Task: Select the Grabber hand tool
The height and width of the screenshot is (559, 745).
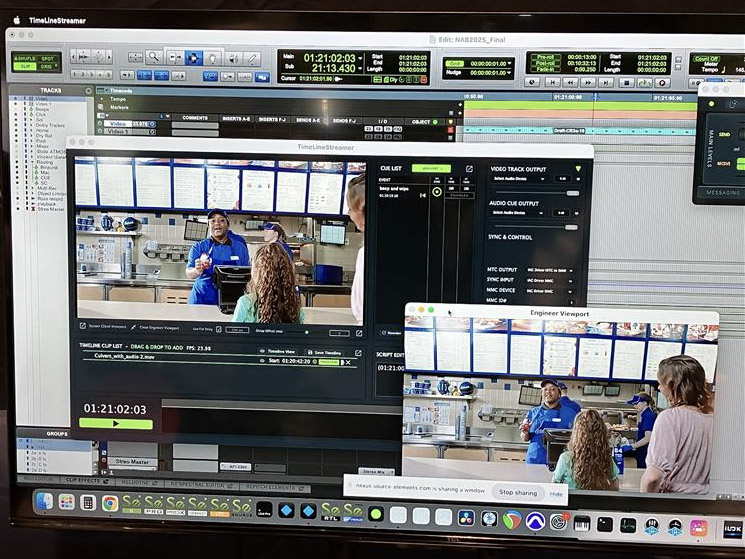Action: click(x=213, y=58)
